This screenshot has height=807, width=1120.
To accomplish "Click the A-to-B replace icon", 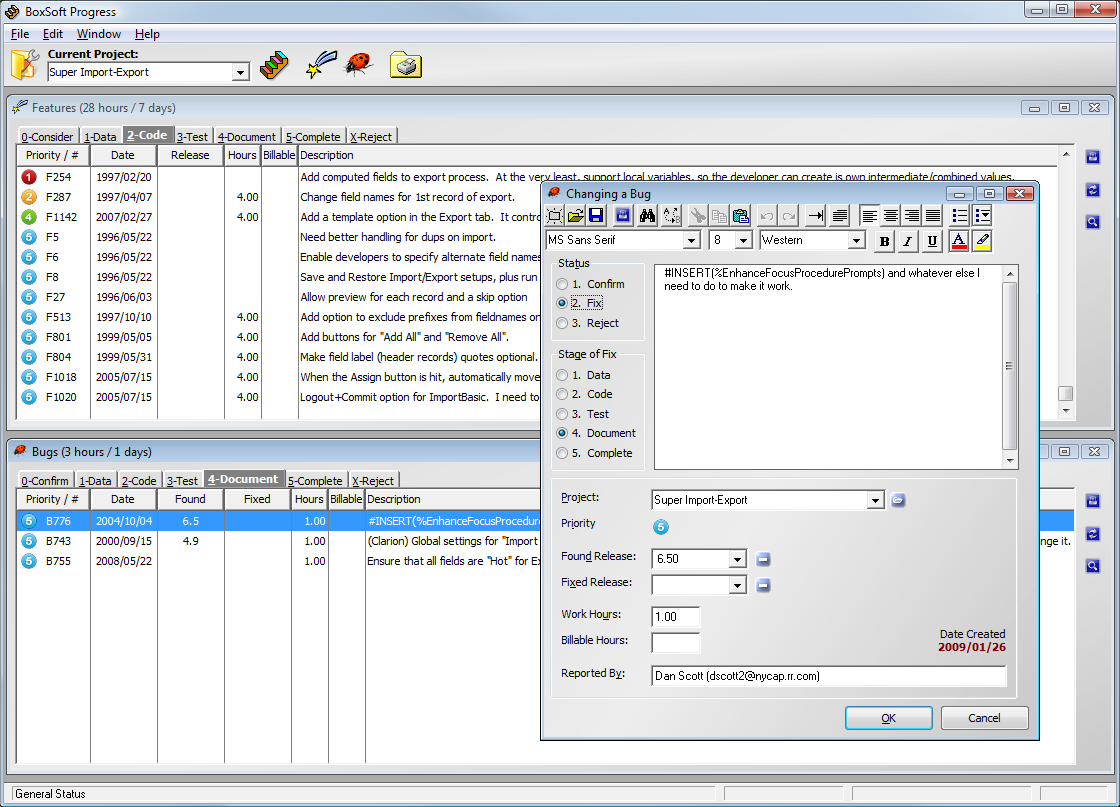I will [671, 216].
